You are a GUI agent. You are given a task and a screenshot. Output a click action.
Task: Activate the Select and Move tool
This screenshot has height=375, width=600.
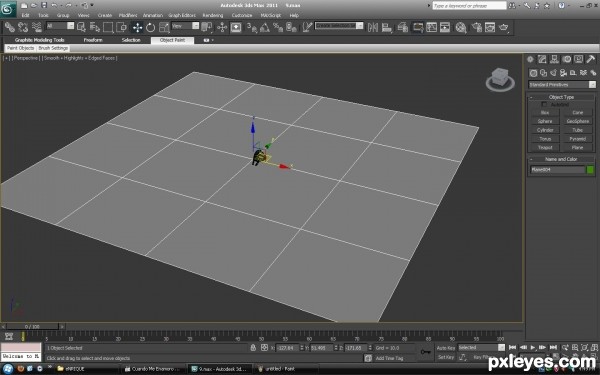(x=137, y=27)
